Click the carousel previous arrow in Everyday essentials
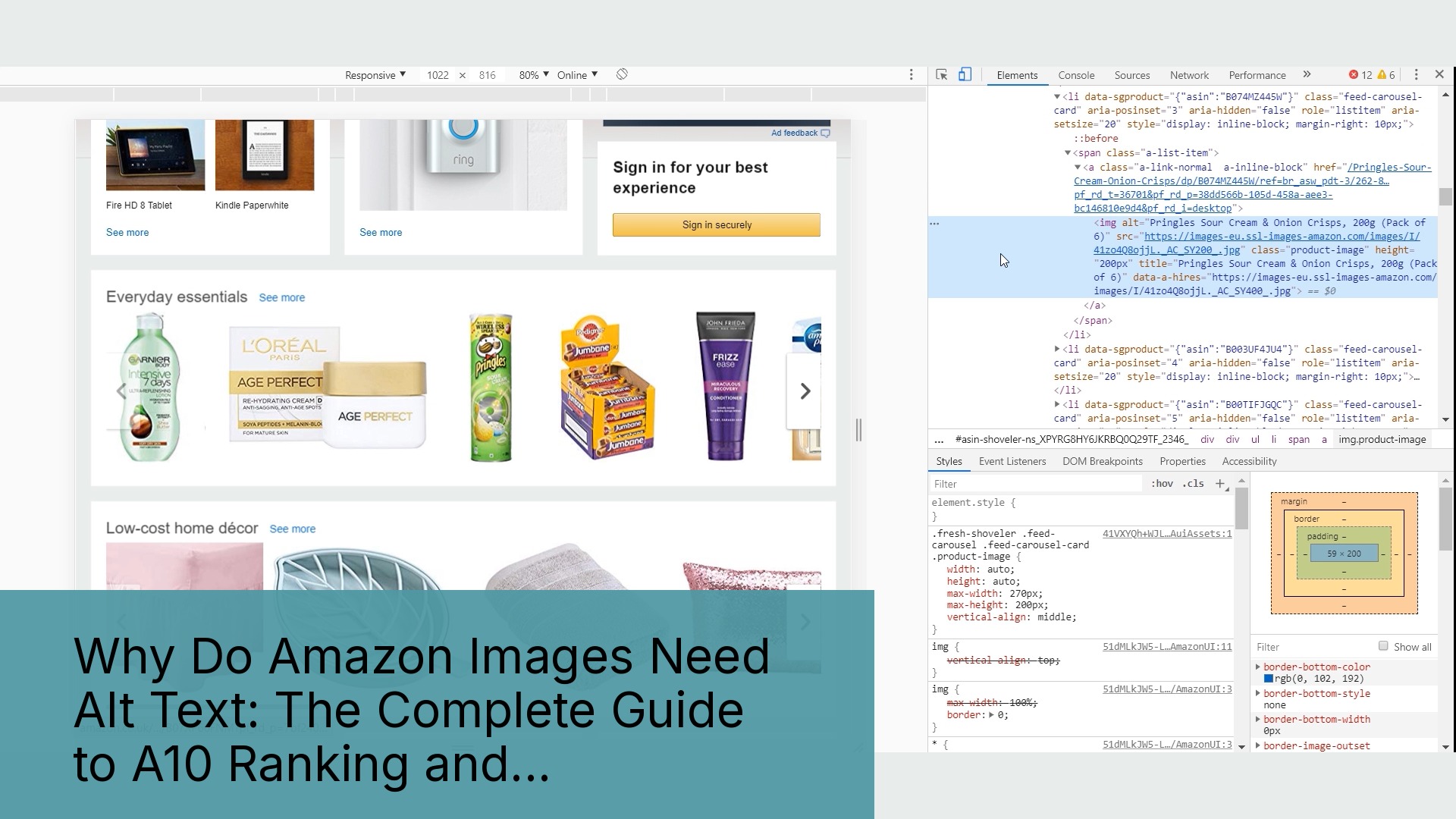The width and height of the screenshot is (1456, 819). pyautogui.click(x=121, y=391)
